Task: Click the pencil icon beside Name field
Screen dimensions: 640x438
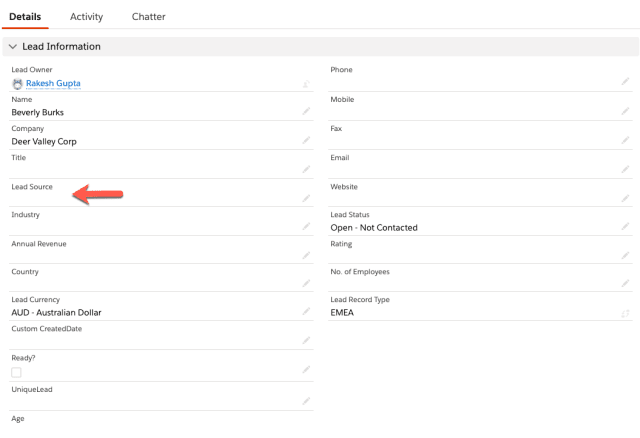Action: [x=306, y=111]
